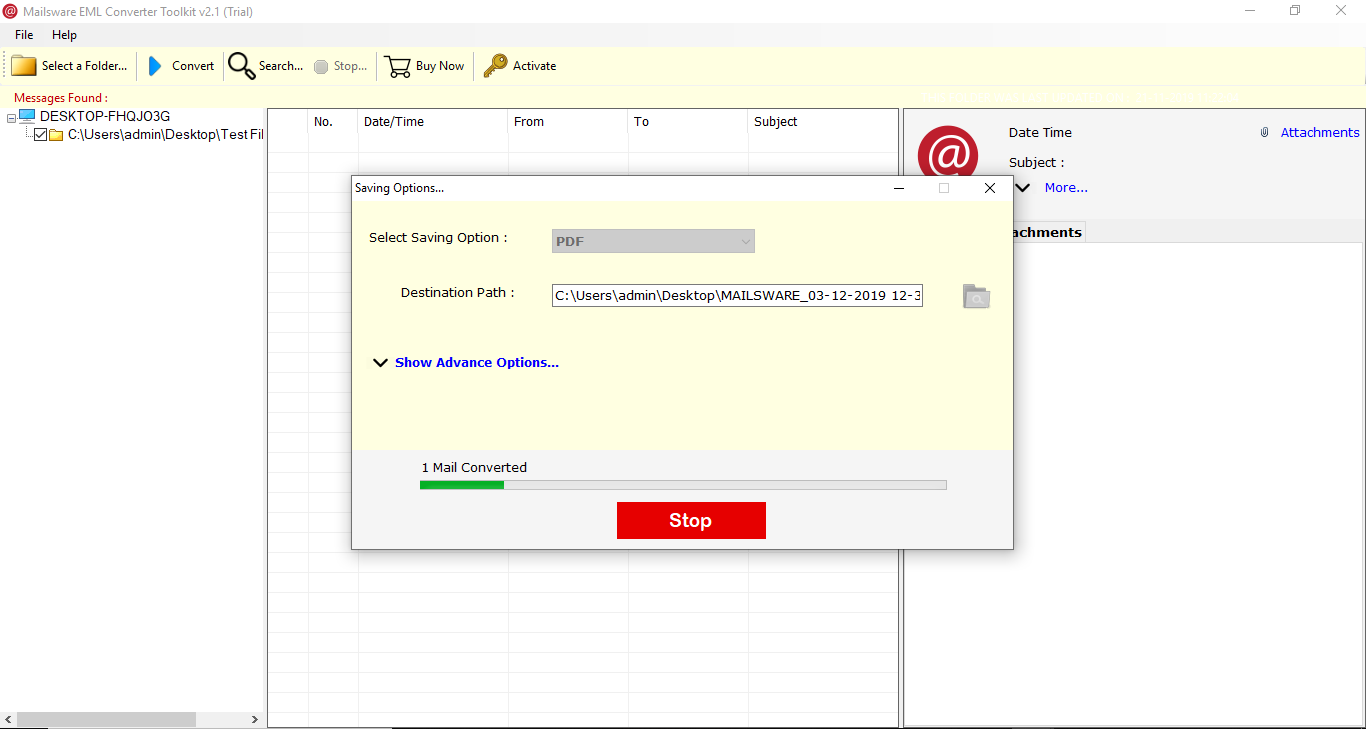
Task: Select the C:\Users\admin\Desktop\Test Files tree item
Action: [166, 135]
